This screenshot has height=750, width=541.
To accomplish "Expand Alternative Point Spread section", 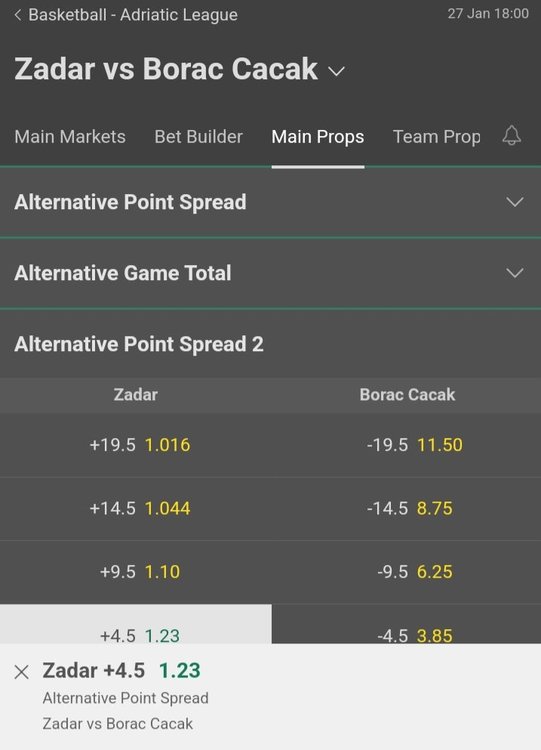I will click(270, 202).
